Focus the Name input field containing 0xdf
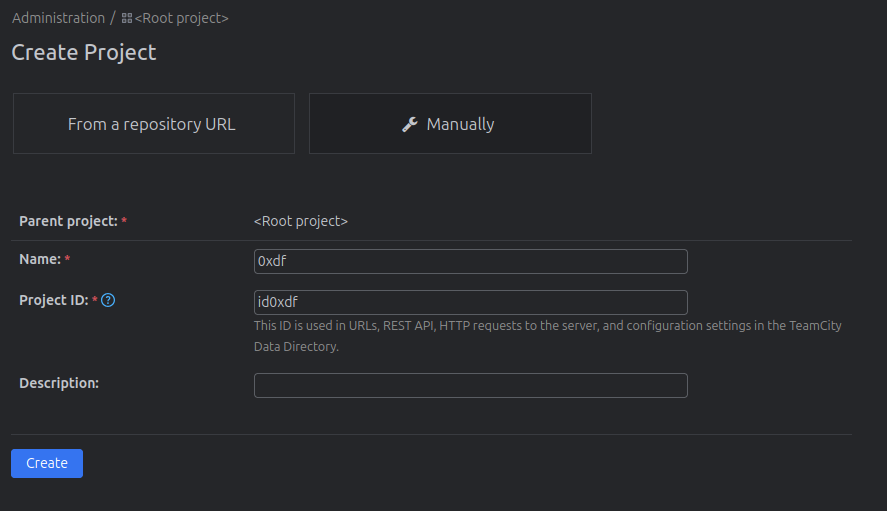The width and height of the screenshot is (887, 511). pyautogui.click(x=470, y=261)
